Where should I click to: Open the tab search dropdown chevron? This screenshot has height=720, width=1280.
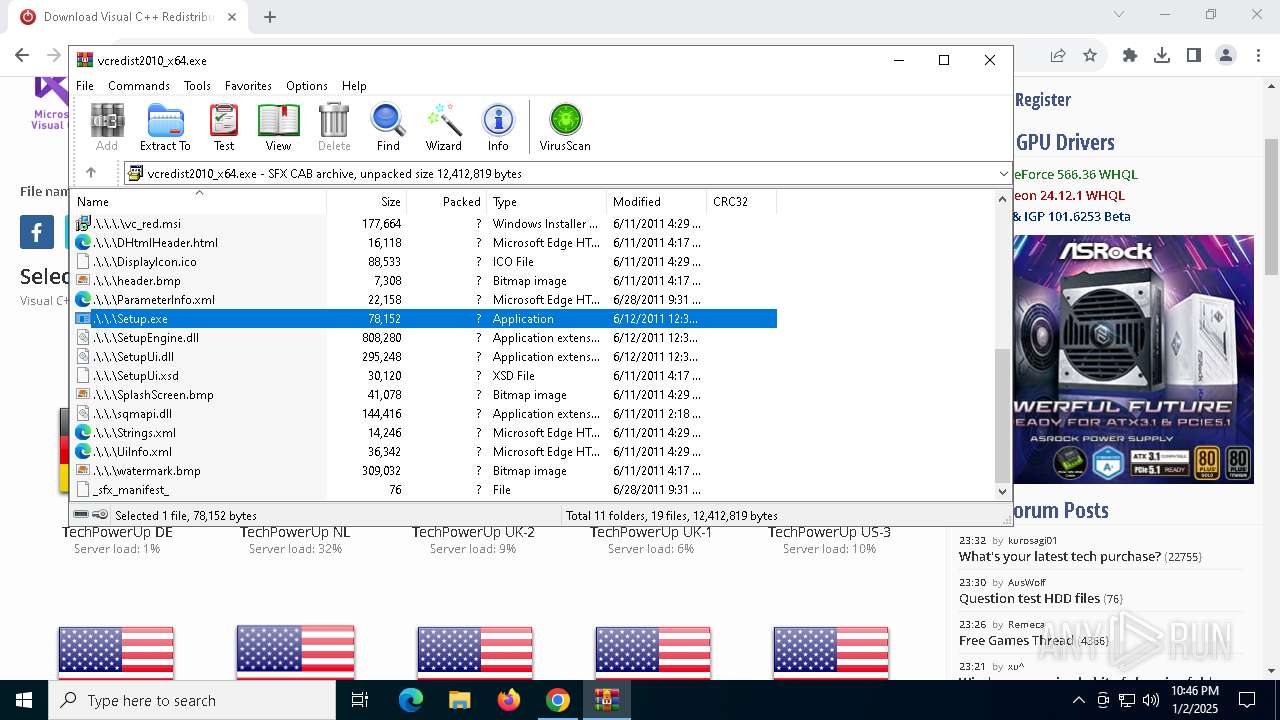(x=1119, y=14)
